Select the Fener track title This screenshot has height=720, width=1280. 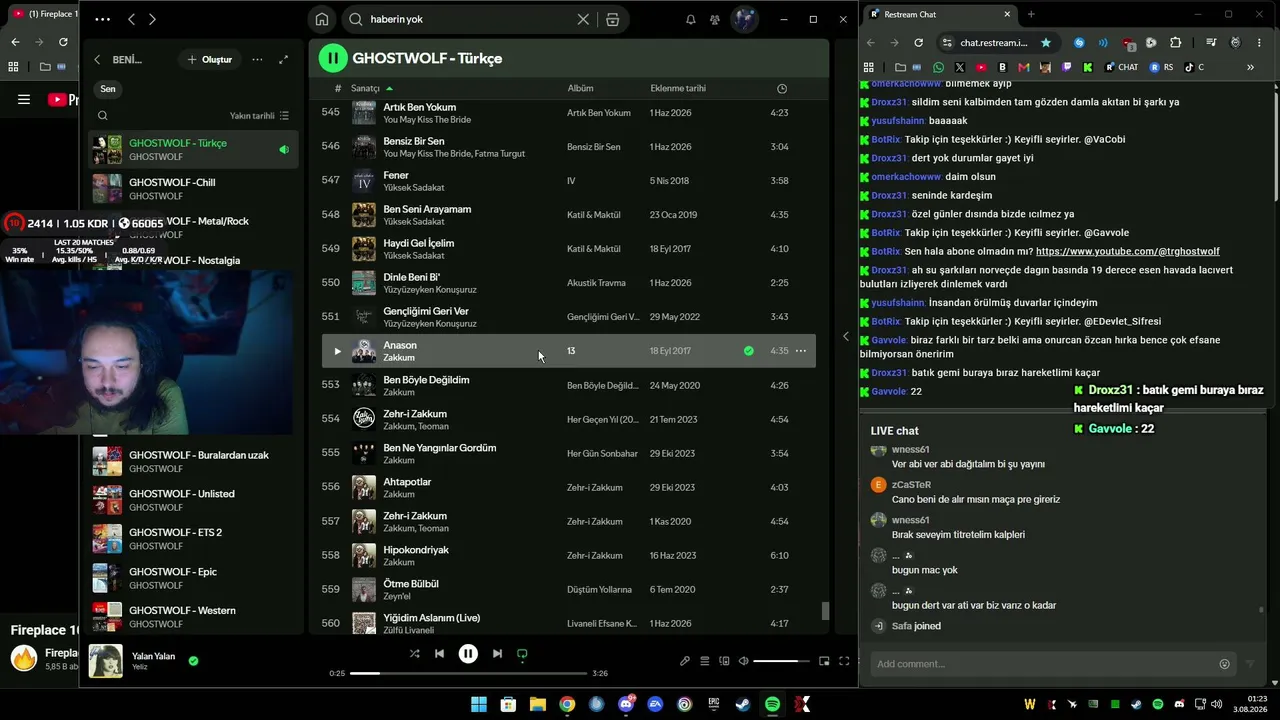coord(396,175)
